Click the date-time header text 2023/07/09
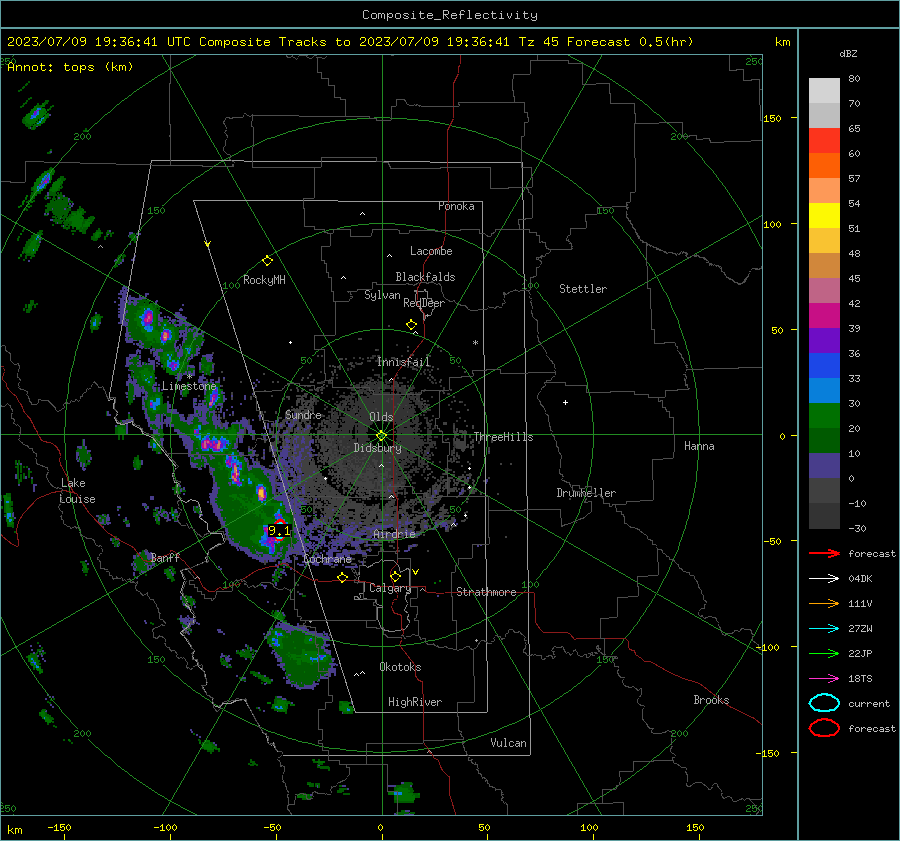The image size is (900, 841). [47, 42]
